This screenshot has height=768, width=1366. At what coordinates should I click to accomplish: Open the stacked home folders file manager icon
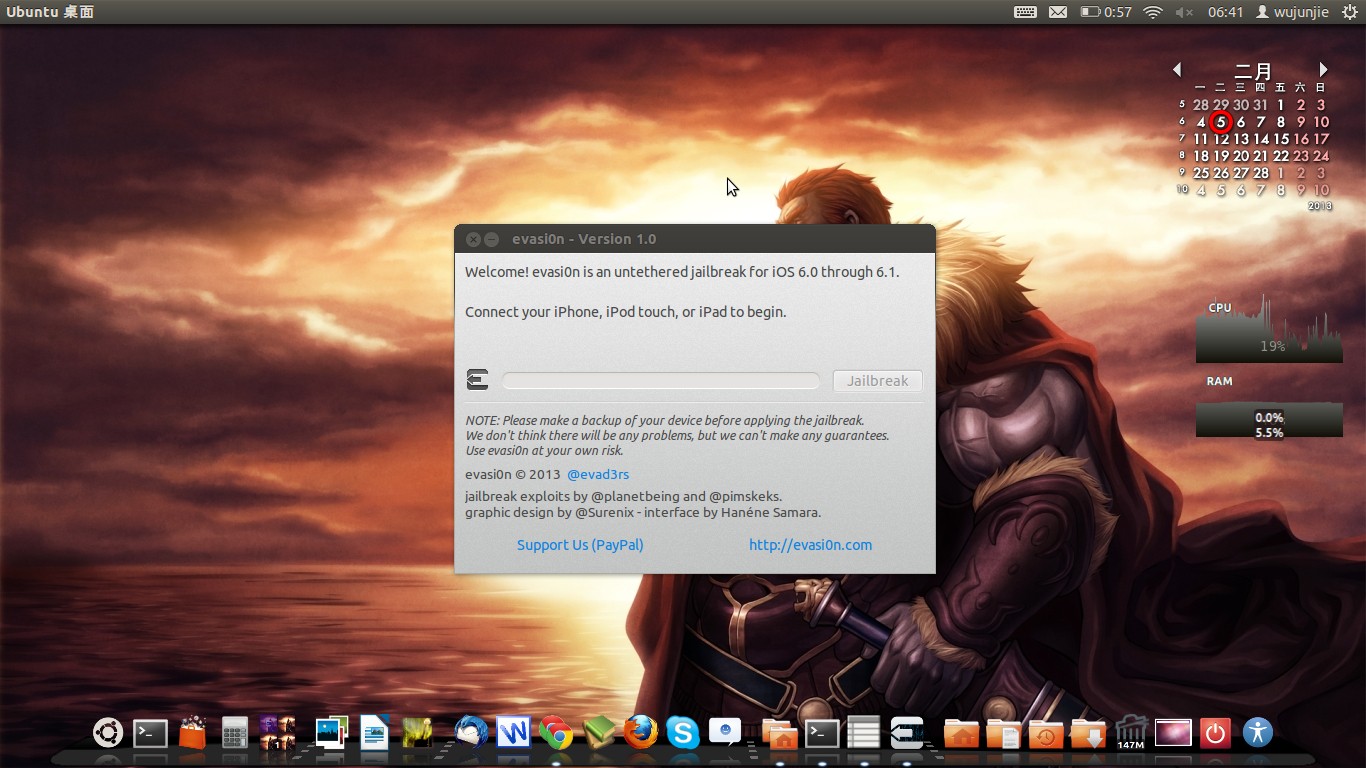780,733
